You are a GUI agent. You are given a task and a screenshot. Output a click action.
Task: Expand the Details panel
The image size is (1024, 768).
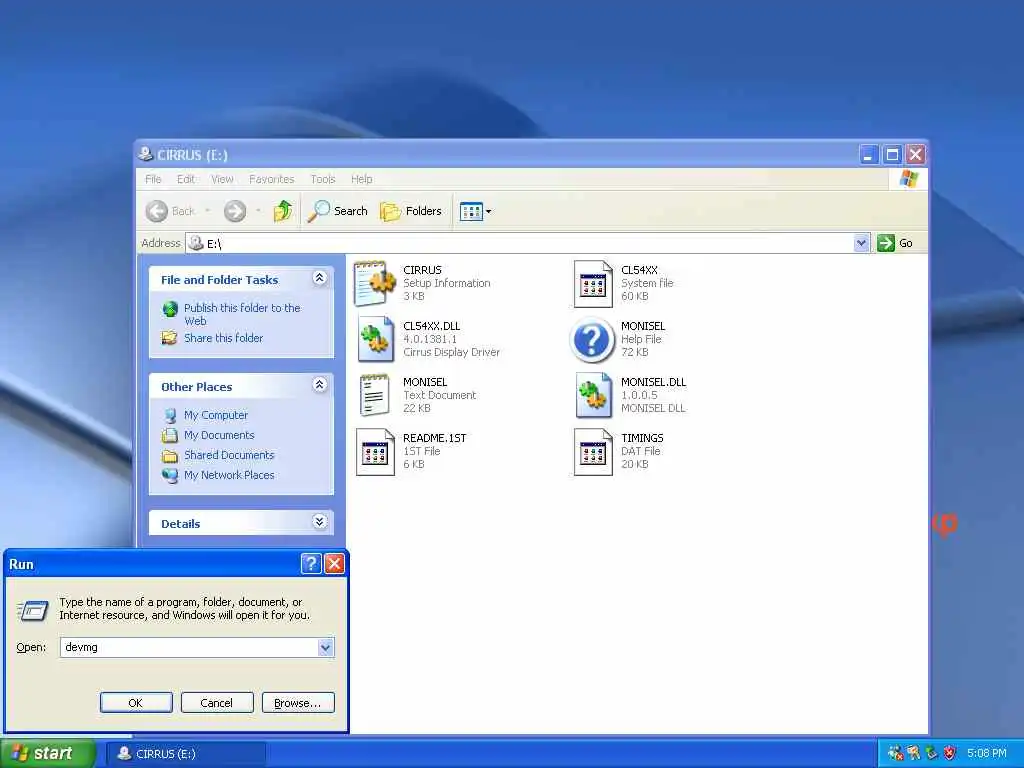pos(319,522)
